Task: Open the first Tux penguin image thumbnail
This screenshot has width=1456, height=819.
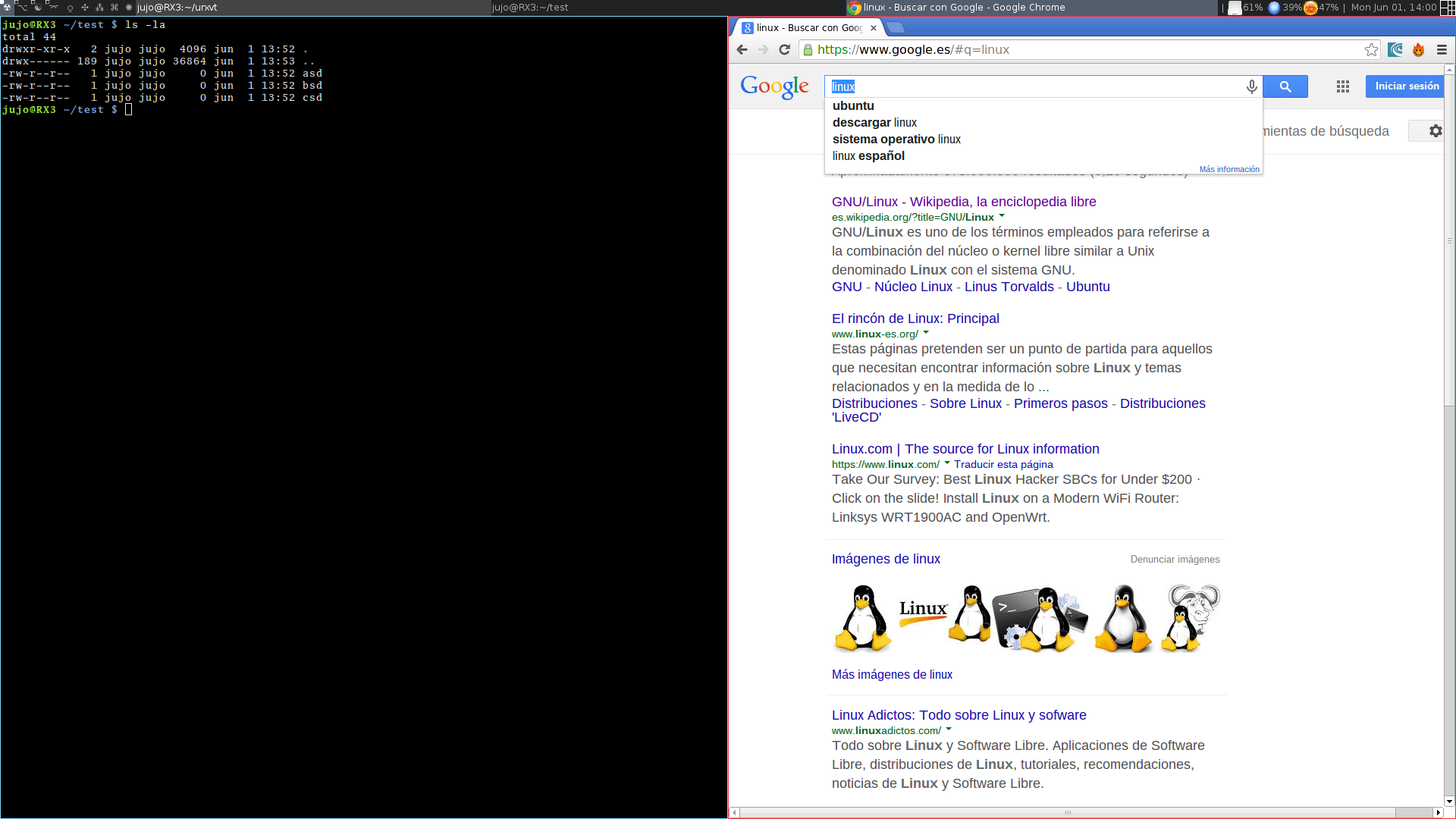Action: pos(862,618)
